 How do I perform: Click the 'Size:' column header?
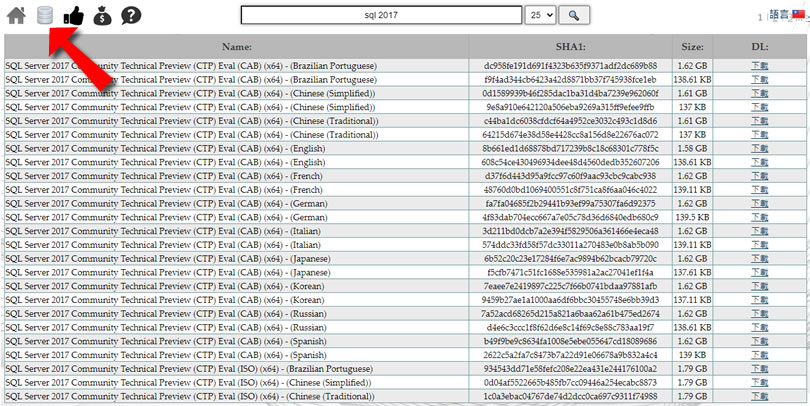click(x=692, y=47)
